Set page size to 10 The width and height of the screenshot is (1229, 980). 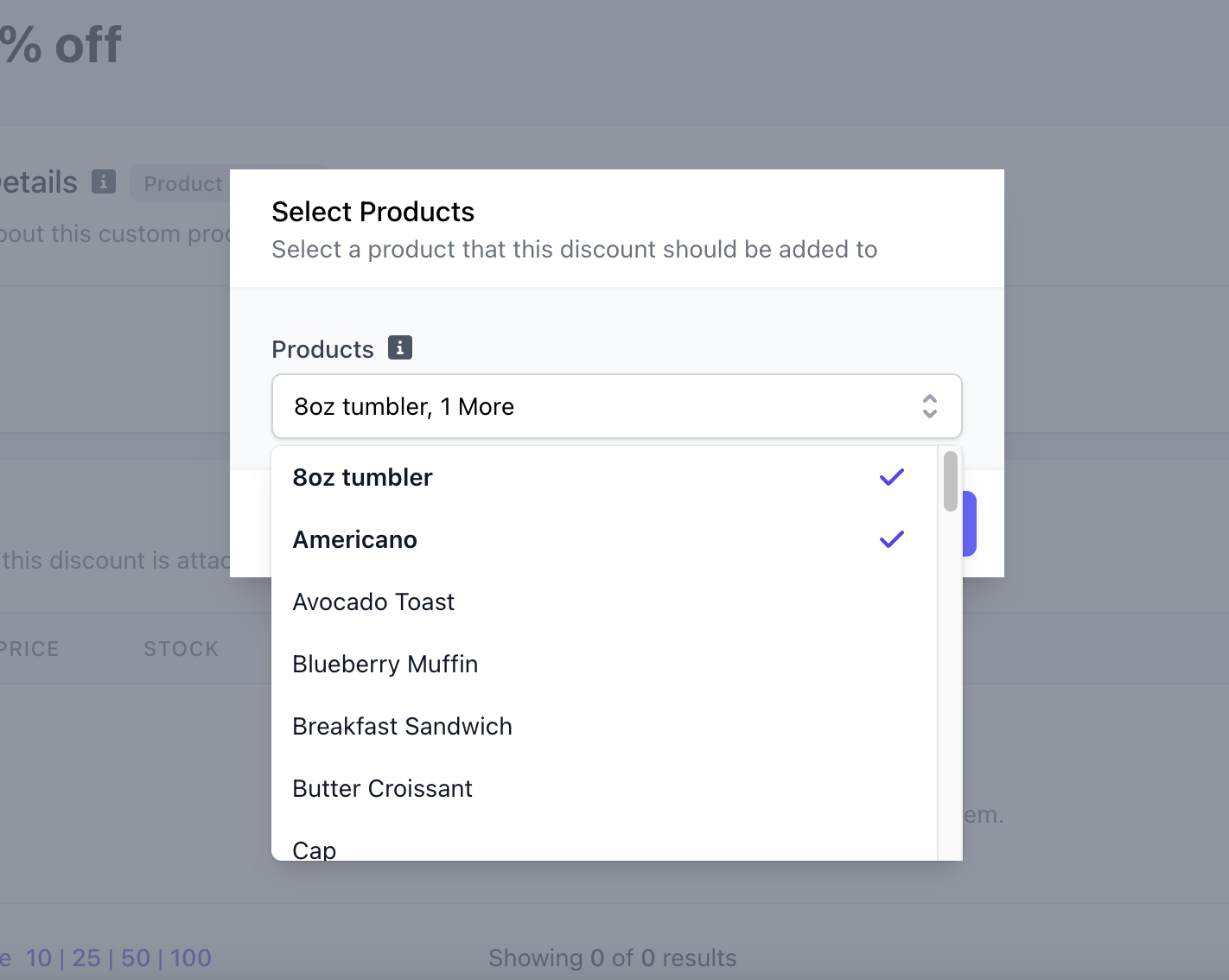click(39, 958)
